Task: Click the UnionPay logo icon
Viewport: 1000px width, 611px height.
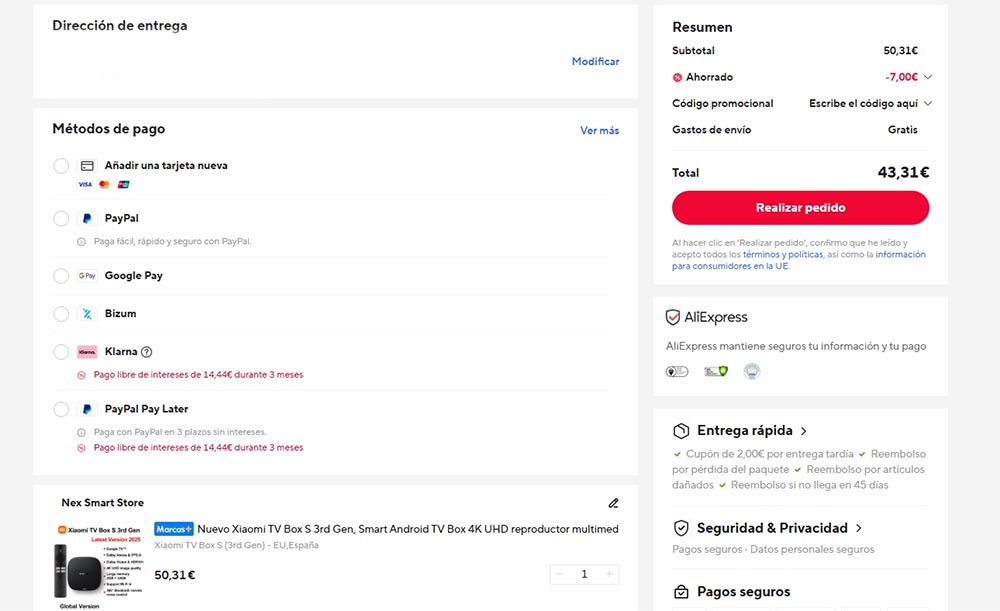Action: pos(124,184)
